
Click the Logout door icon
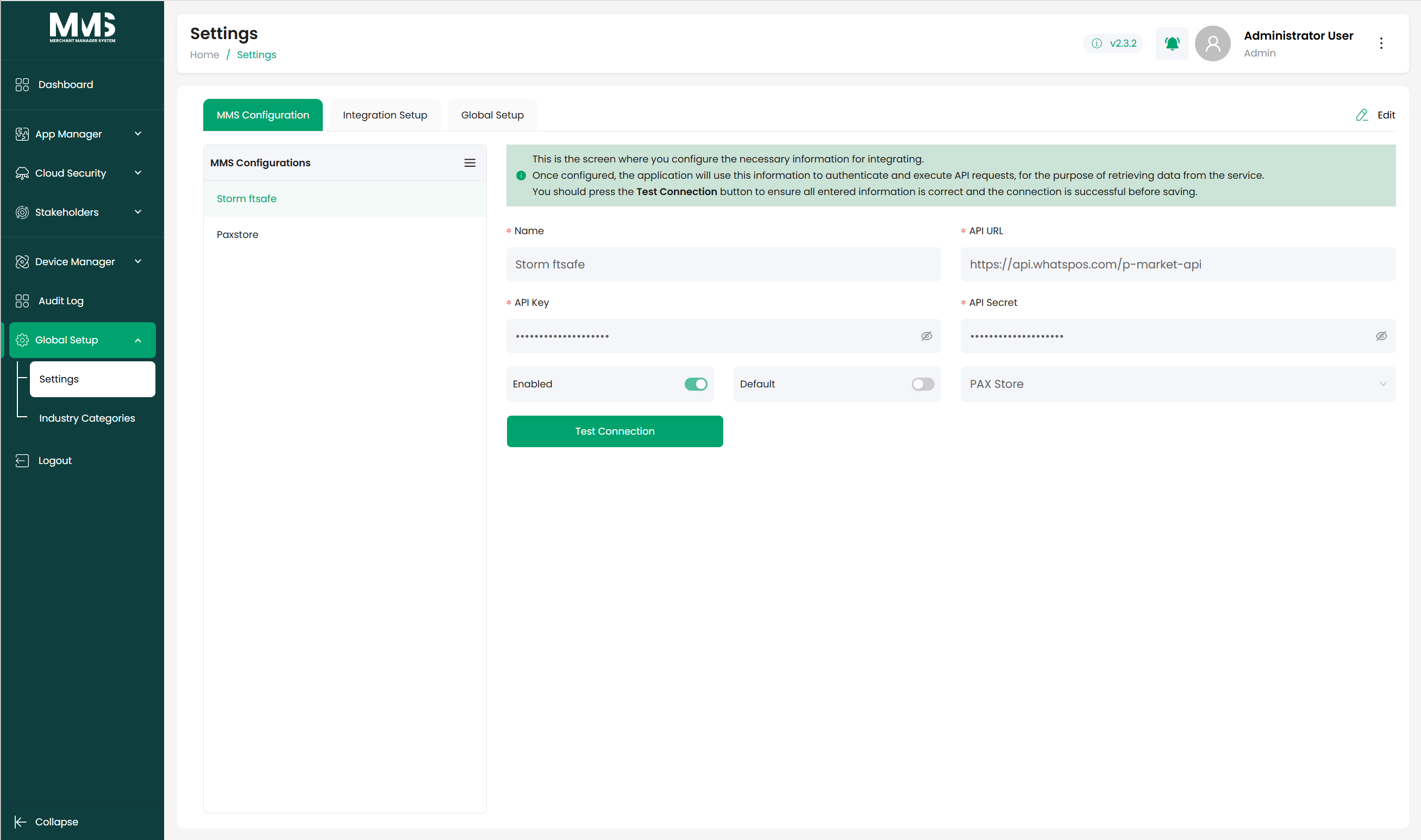(22, 461)
